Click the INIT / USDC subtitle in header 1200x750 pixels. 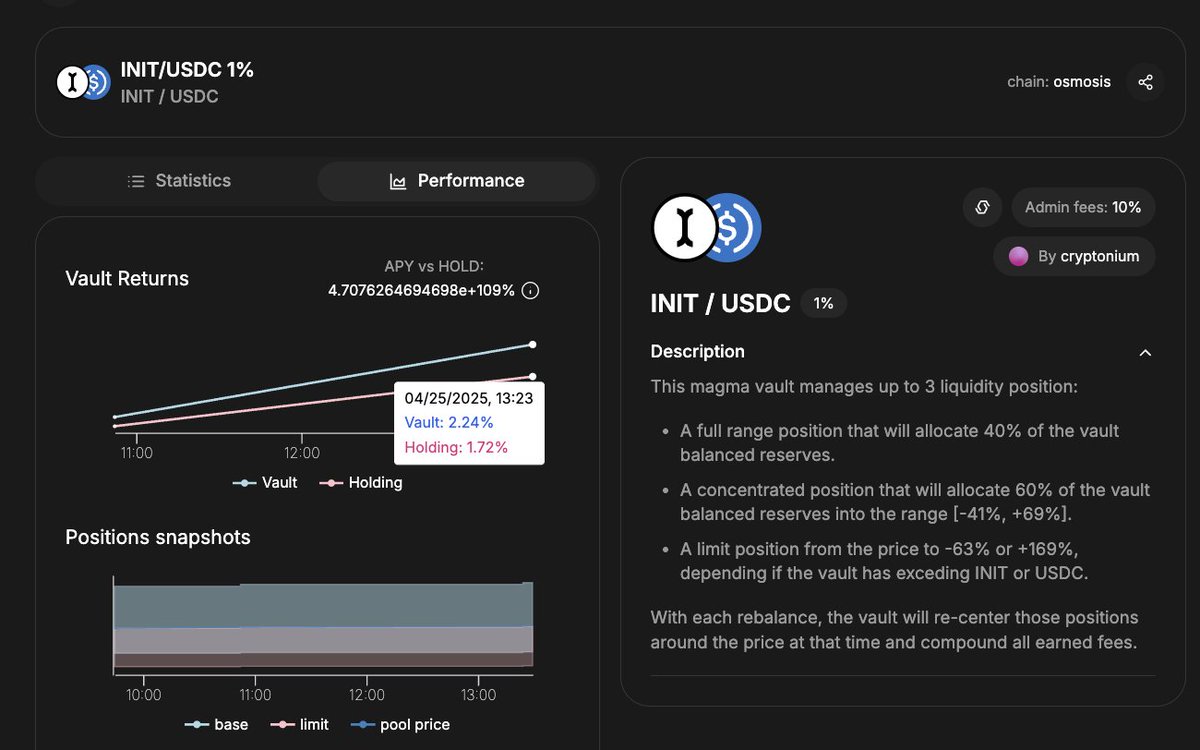coord(170,97)
